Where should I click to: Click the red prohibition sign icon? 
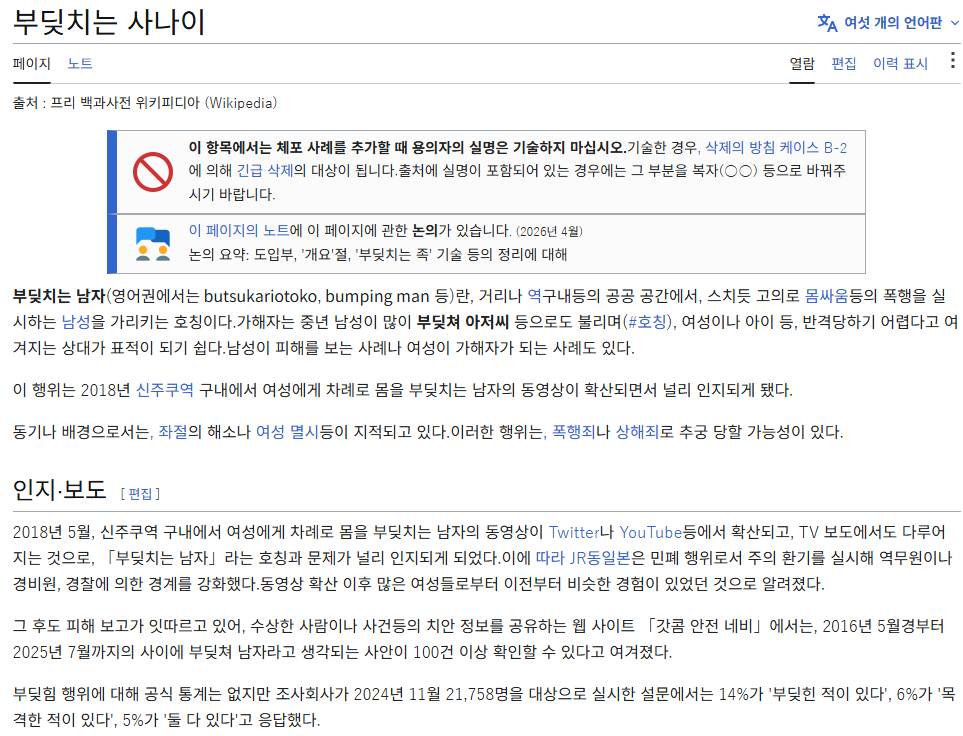153,171
